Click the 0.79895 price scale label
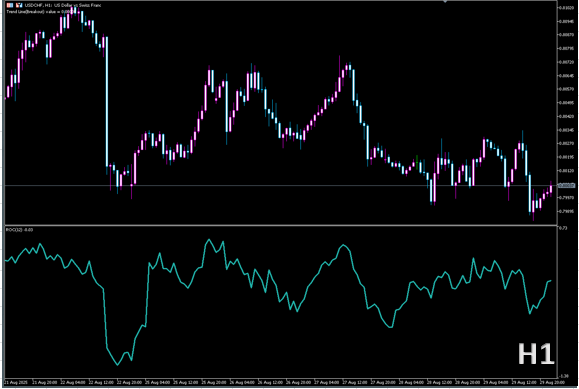 [x=567, y=211]
